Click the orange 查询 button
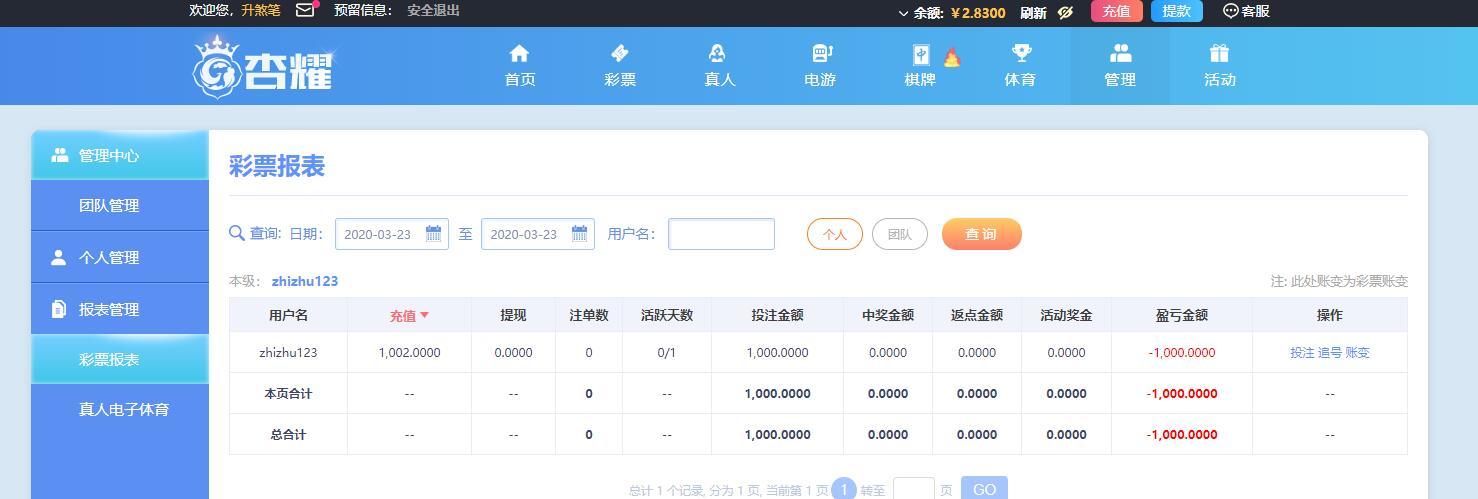Viewport: 1478px width, 499px height. (981, 234)
